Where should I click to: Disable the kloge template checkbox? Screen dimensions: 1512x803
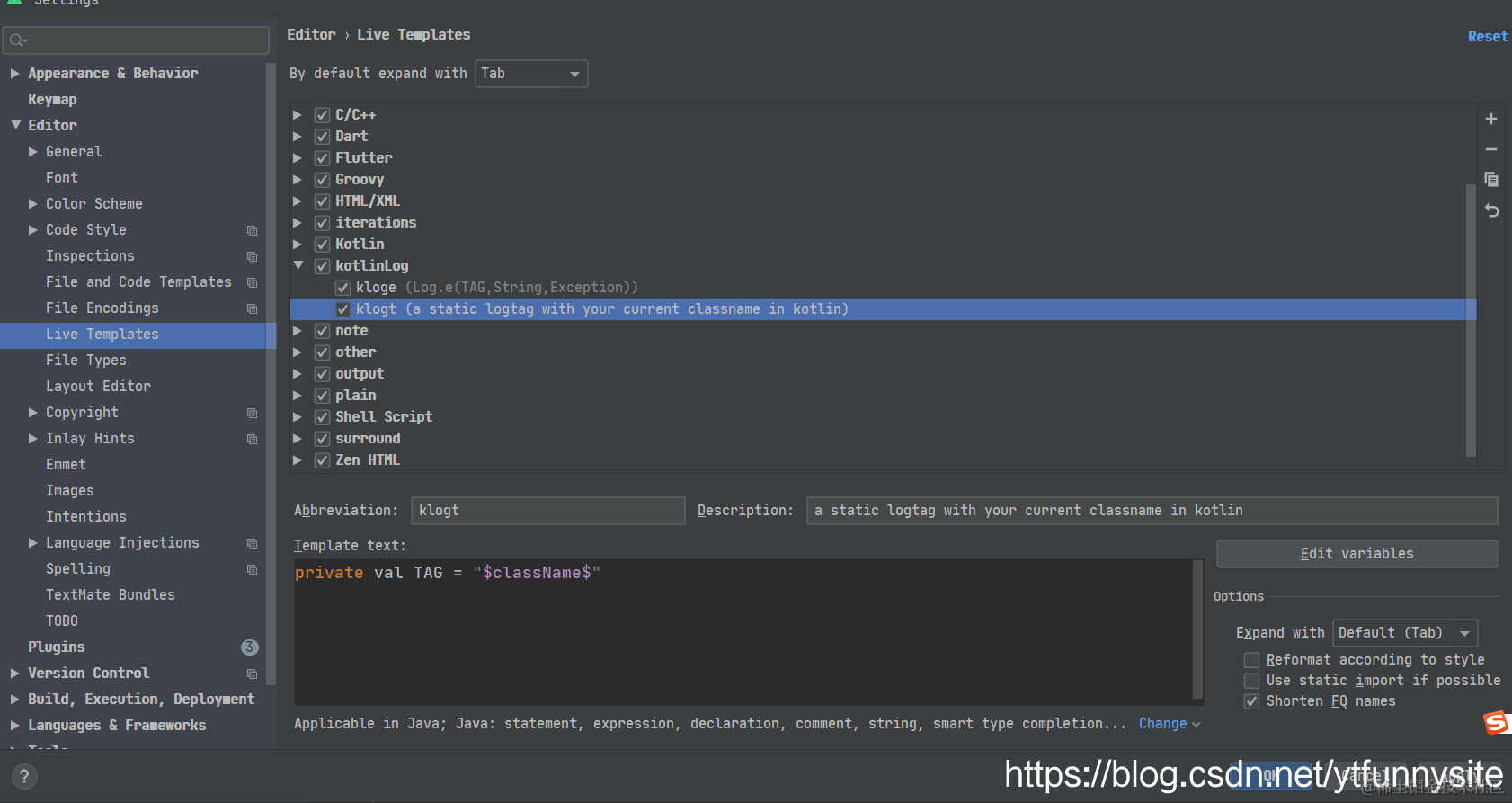coord(342,288)
